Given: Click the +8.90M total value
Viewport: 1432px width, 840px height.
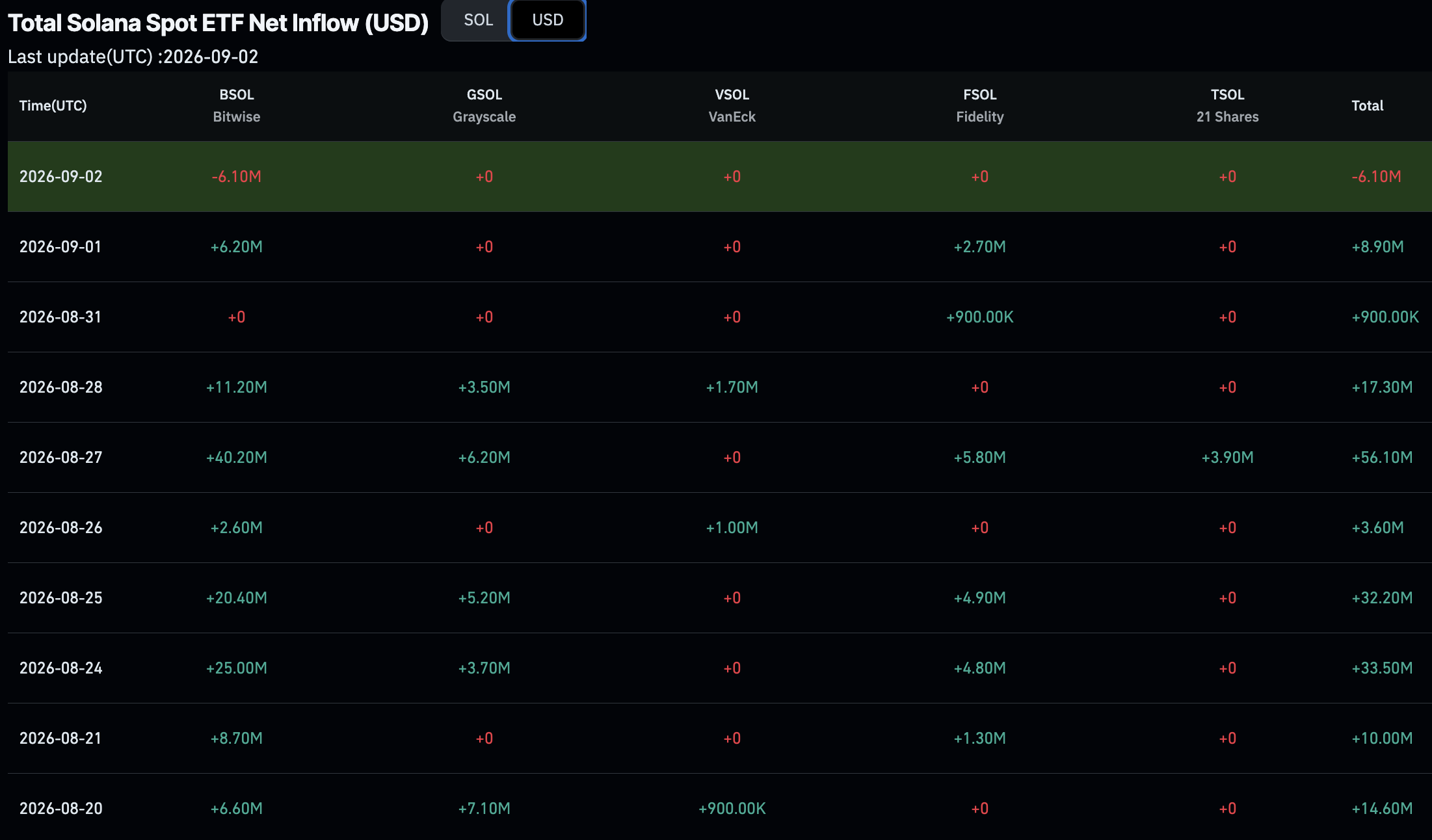Looking at the screenshot, I should click(x=1378, y=246).
